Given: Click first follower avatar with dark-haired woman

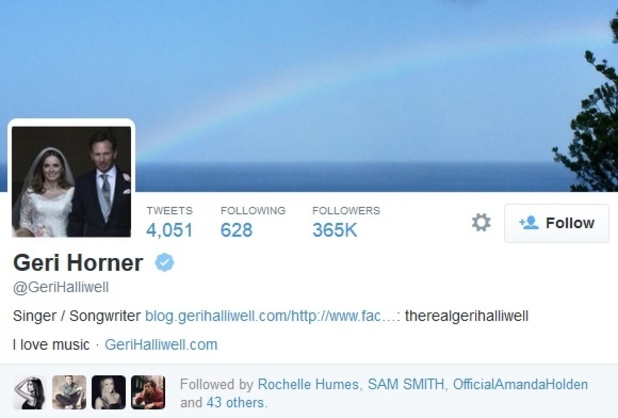Looking at the screenshot, I should [30, 392].
